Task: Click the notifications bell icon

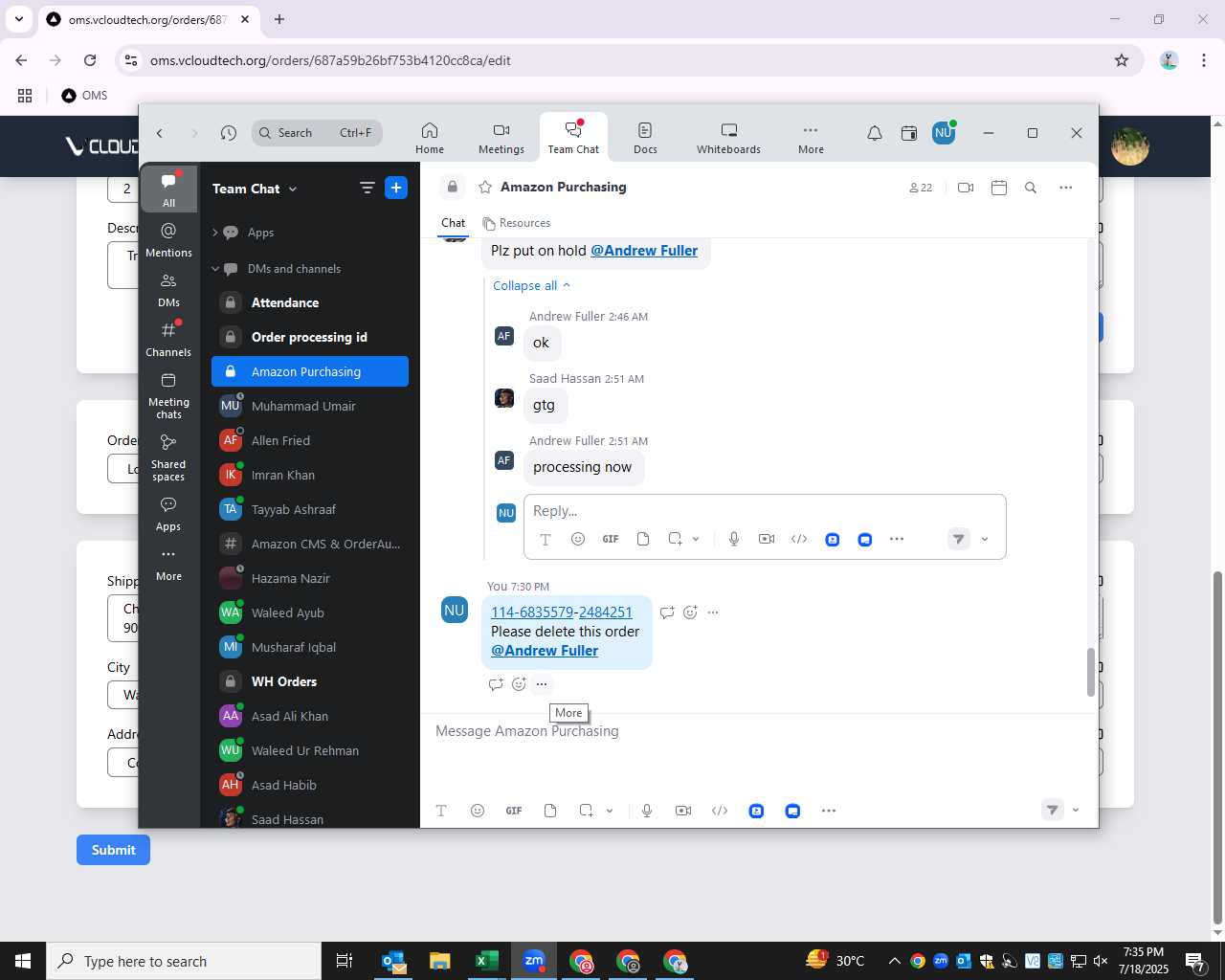Action: [874, 133]
